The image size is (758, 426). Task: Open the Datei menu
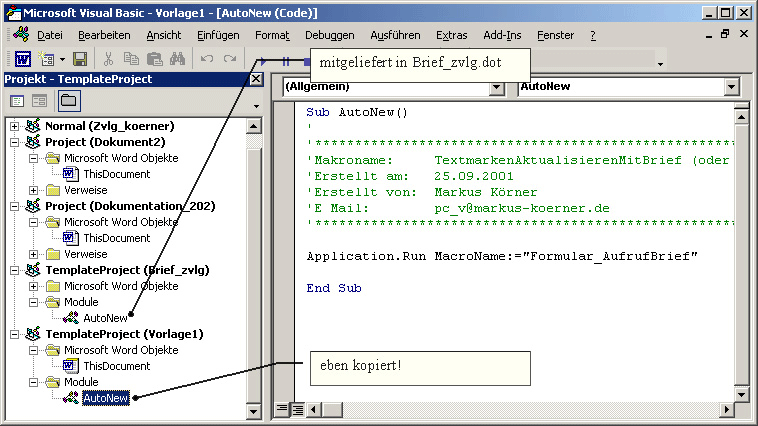pyautogui.click(x=50, y=35)
